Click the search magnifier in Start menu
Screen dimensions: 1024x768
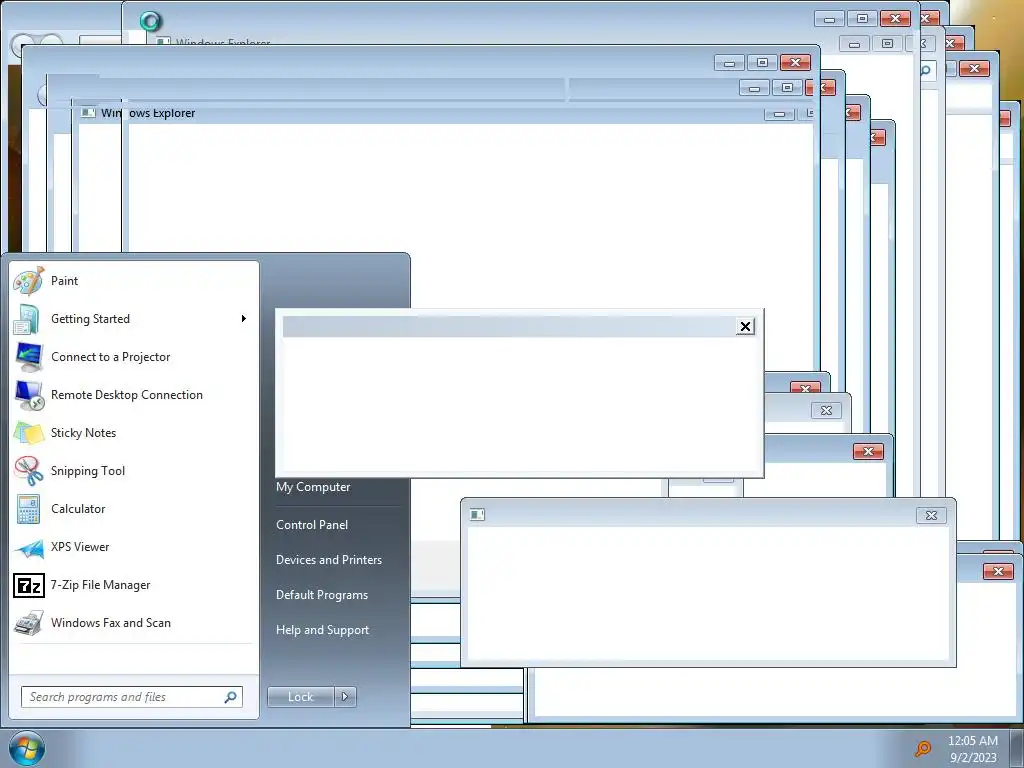[231, 697]
